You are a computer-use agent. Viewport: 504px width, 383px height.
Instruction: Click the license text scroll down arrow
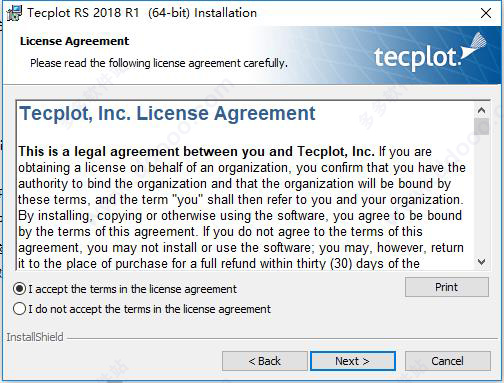tap(481, 262)
